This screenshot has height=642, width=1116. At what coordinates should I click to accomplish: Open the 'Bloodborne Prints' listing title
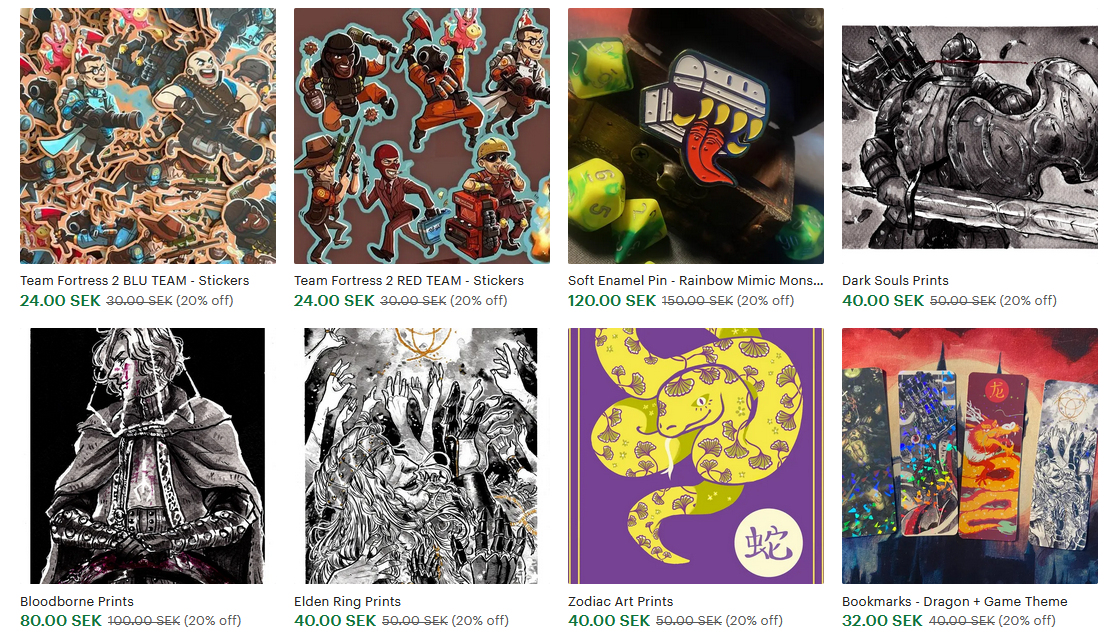click(77, 601)
